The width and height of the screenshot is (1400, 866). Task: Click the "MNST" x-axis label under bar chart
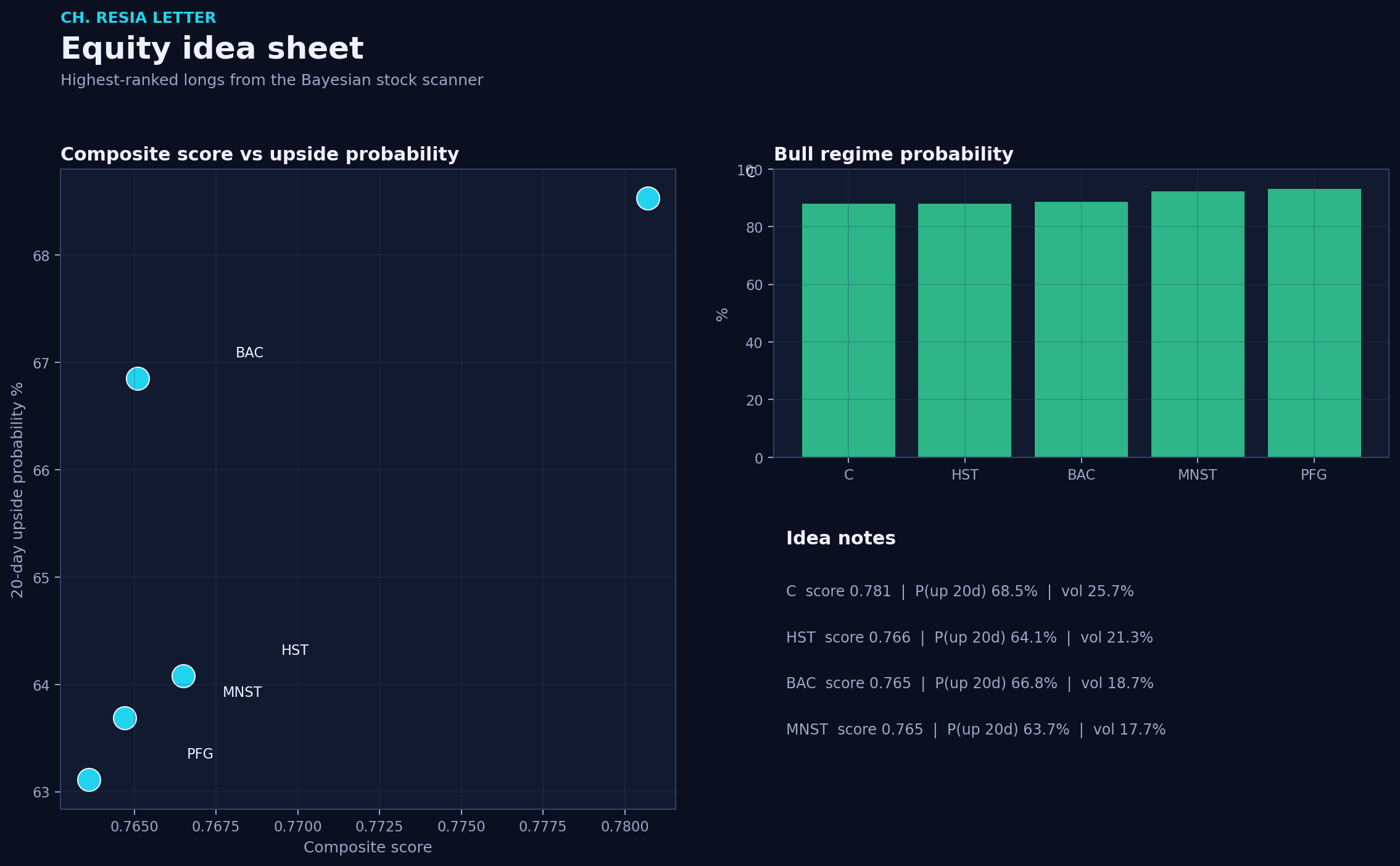[1198, 475]
